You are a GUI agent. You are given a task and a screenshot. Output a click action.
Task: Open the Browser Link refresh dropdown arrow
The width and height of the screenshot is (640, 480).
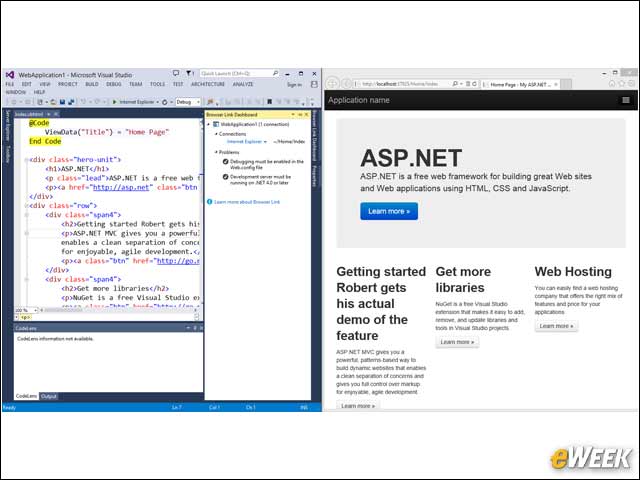[x=171, y=102]
